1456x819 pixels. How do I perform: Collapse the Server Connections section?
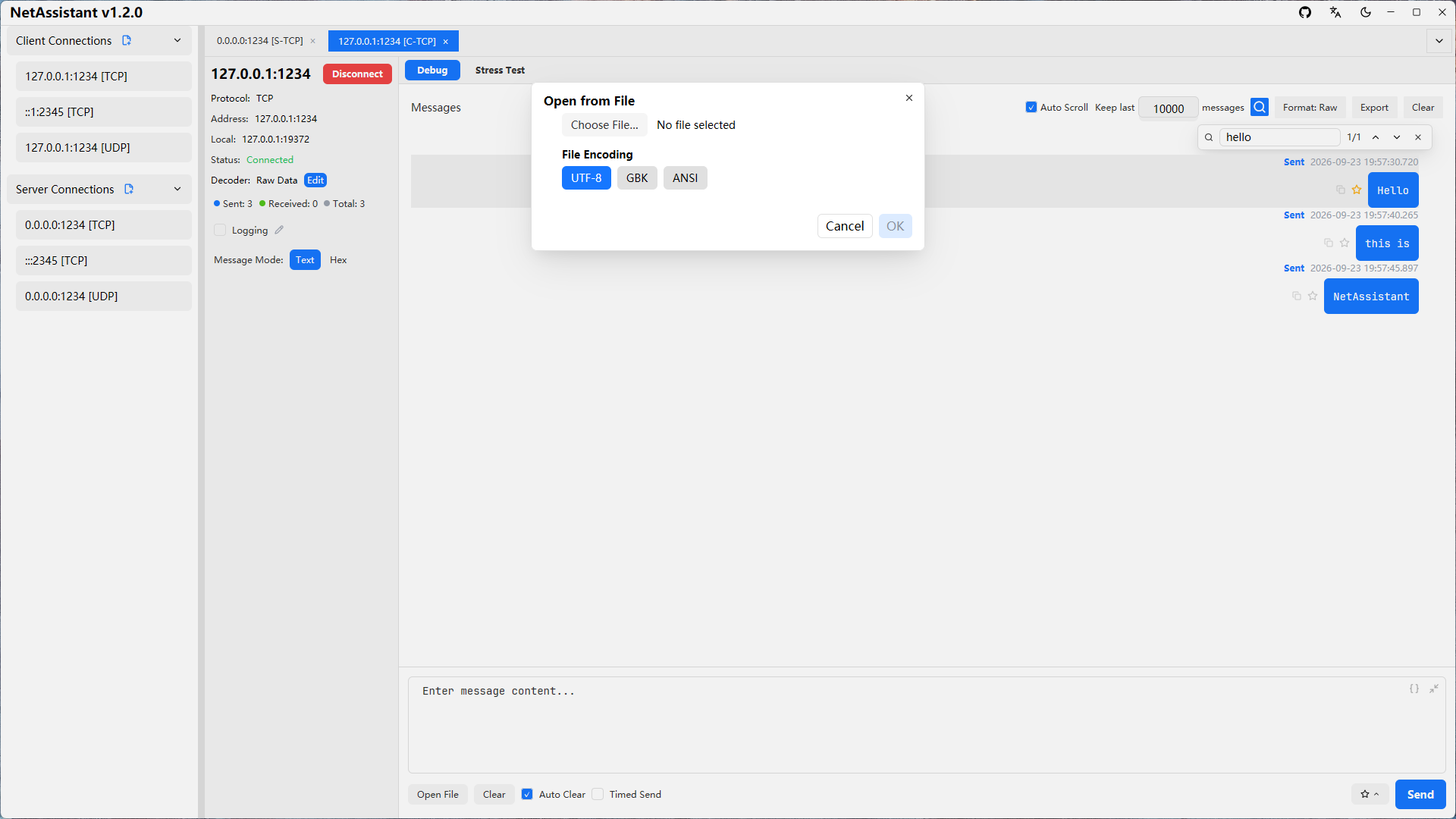click(177, 189)
